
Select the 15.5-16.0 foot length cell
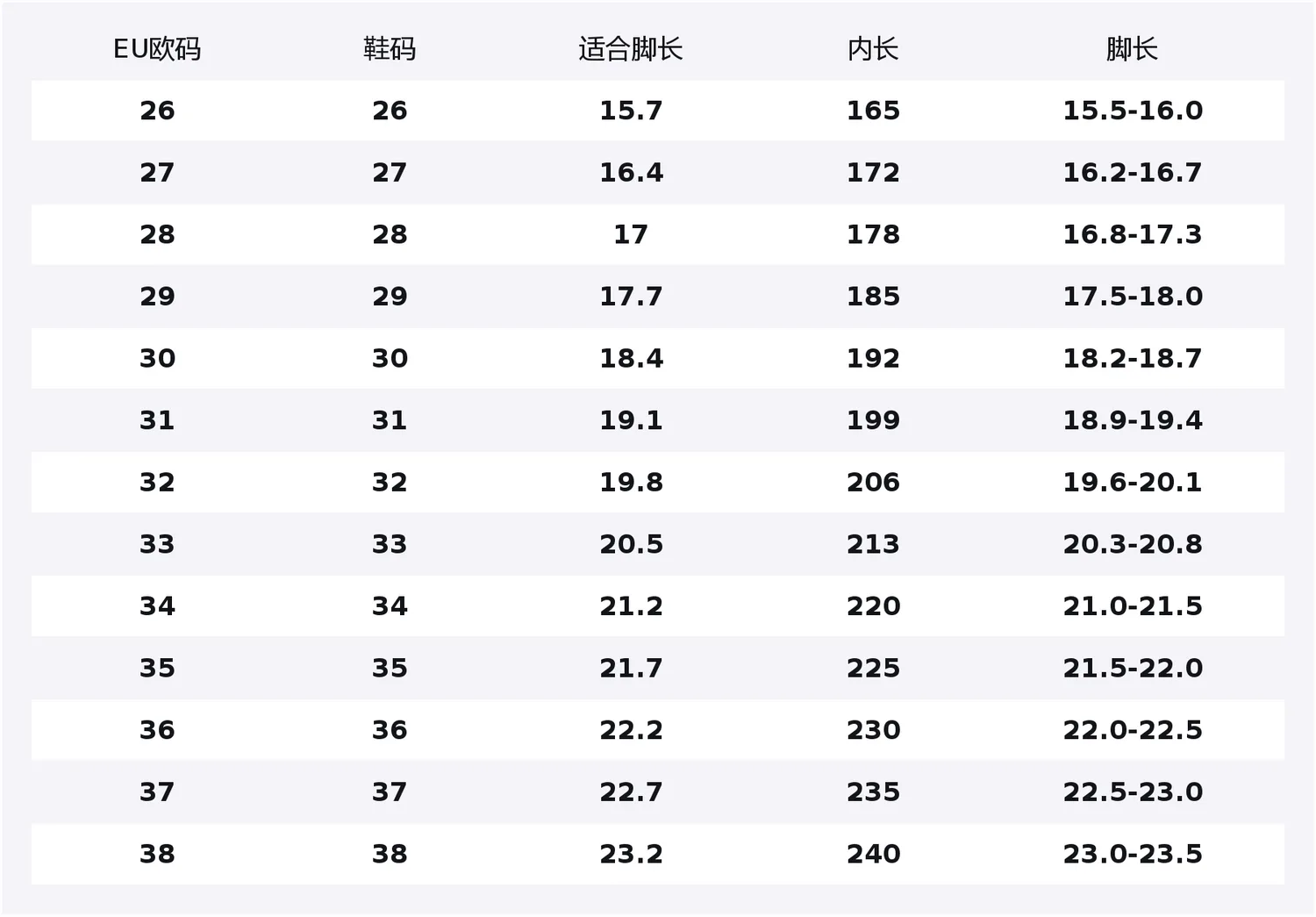click(x=1133, y=111)
